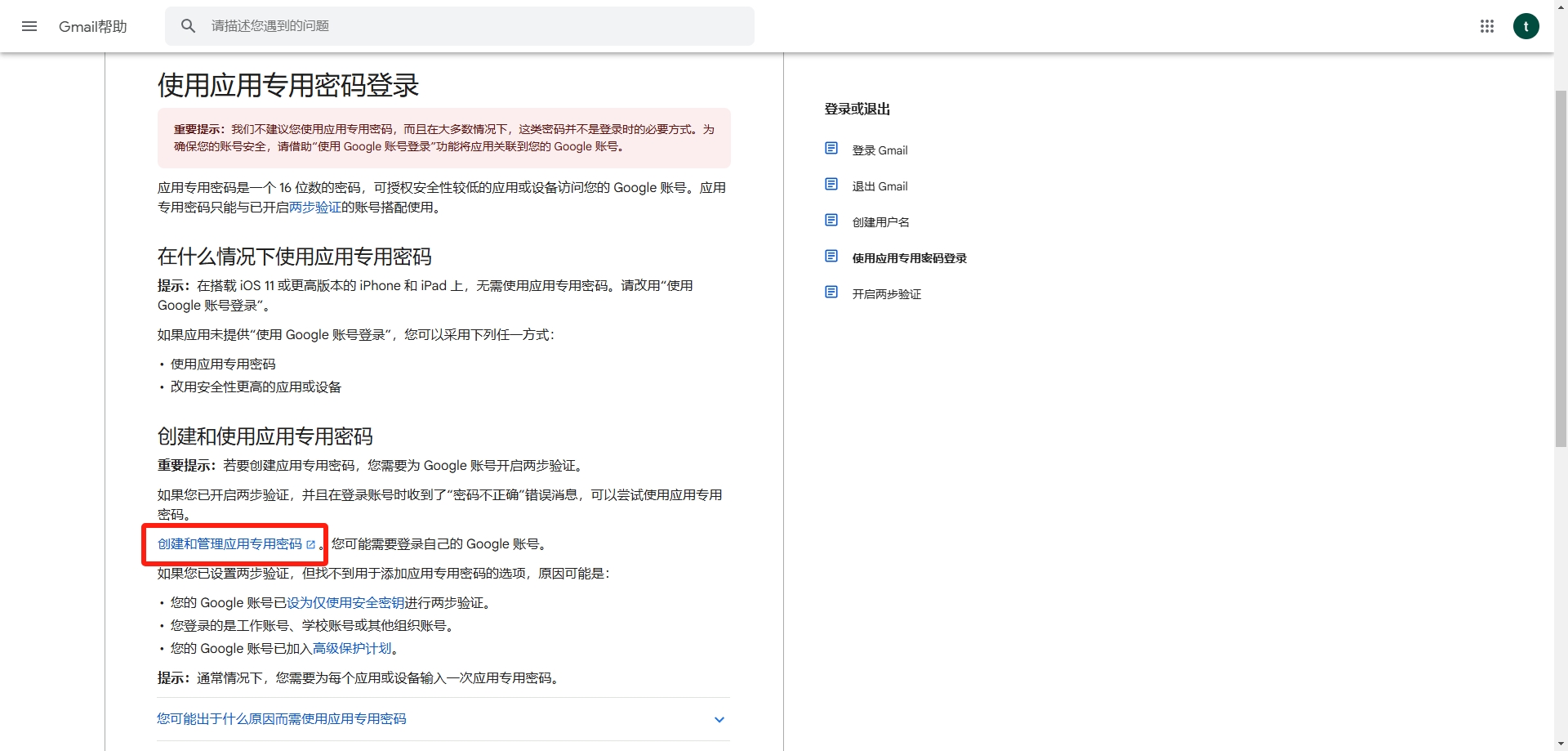Click heading 创建和使用应用专用密码

click(265, 436)
